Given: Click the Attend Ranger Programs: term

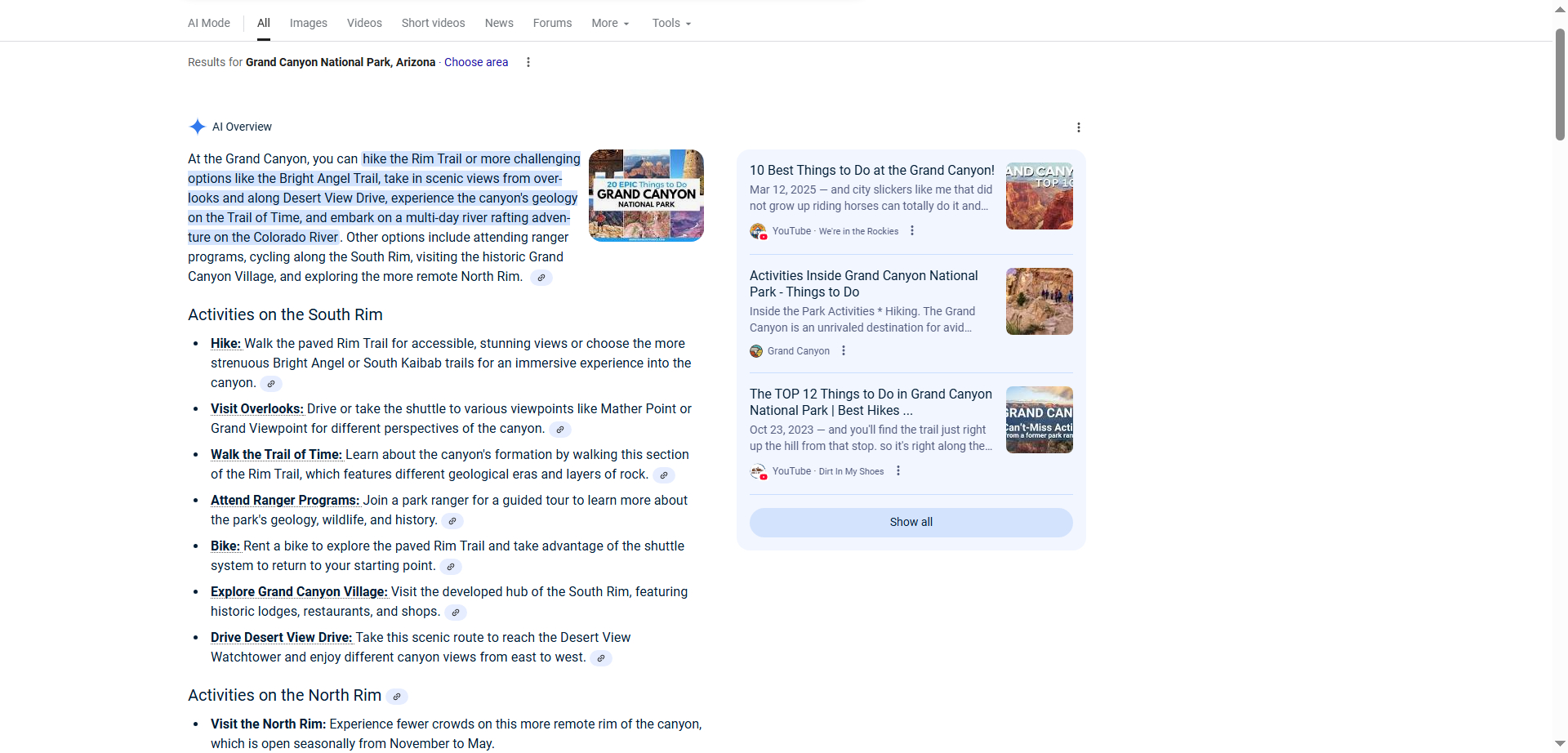Looking at the screenshot, I should click(x=285, y=501).
